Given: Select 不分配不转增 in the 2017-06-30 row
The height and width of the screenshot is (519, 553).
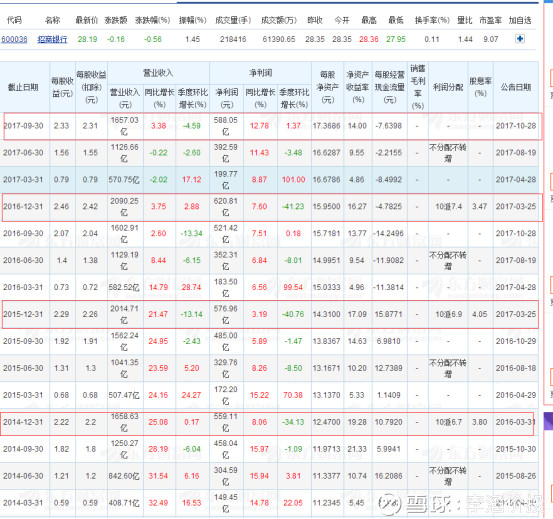Looking at the screenshot, I should (x=448, y=153).
